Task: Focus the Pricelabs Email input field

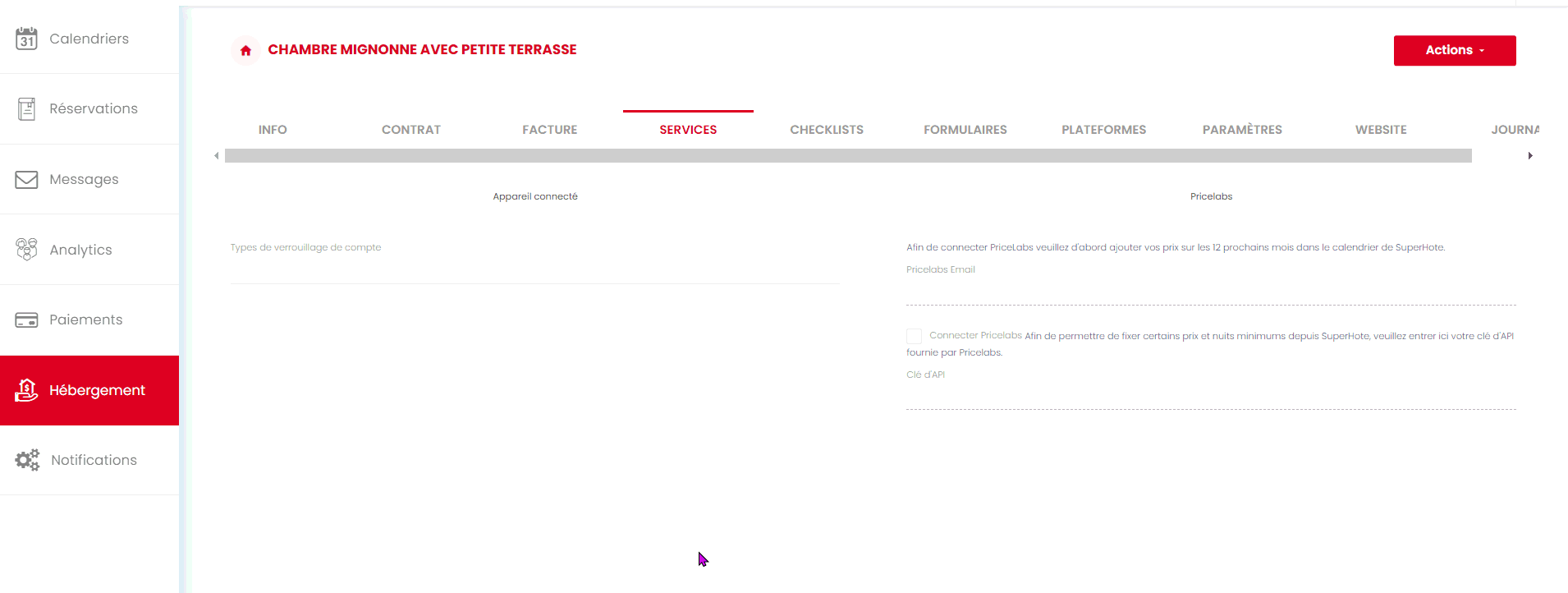Action: coord(1211,291)
